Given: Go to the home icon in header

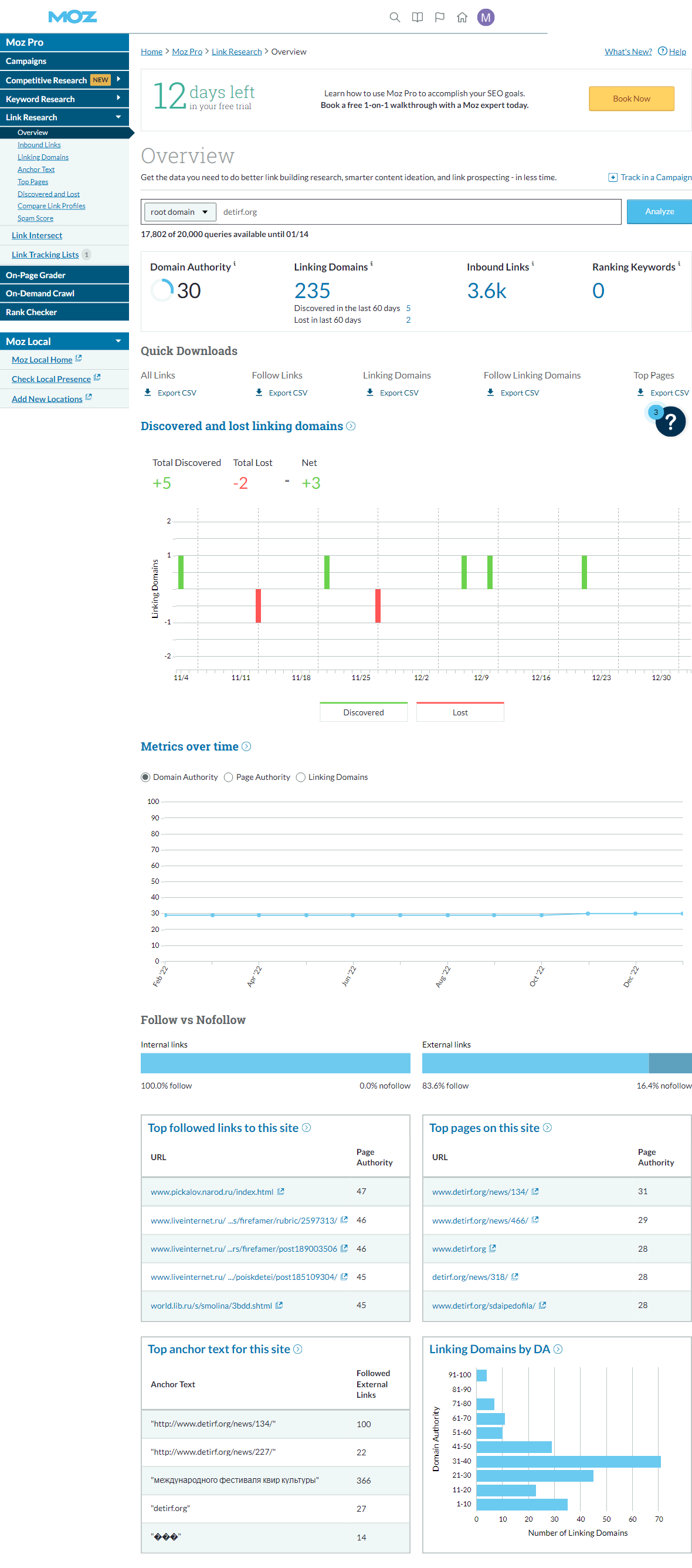Looking at the screenshot, I should pyautogui.click(x=462, y=17).
